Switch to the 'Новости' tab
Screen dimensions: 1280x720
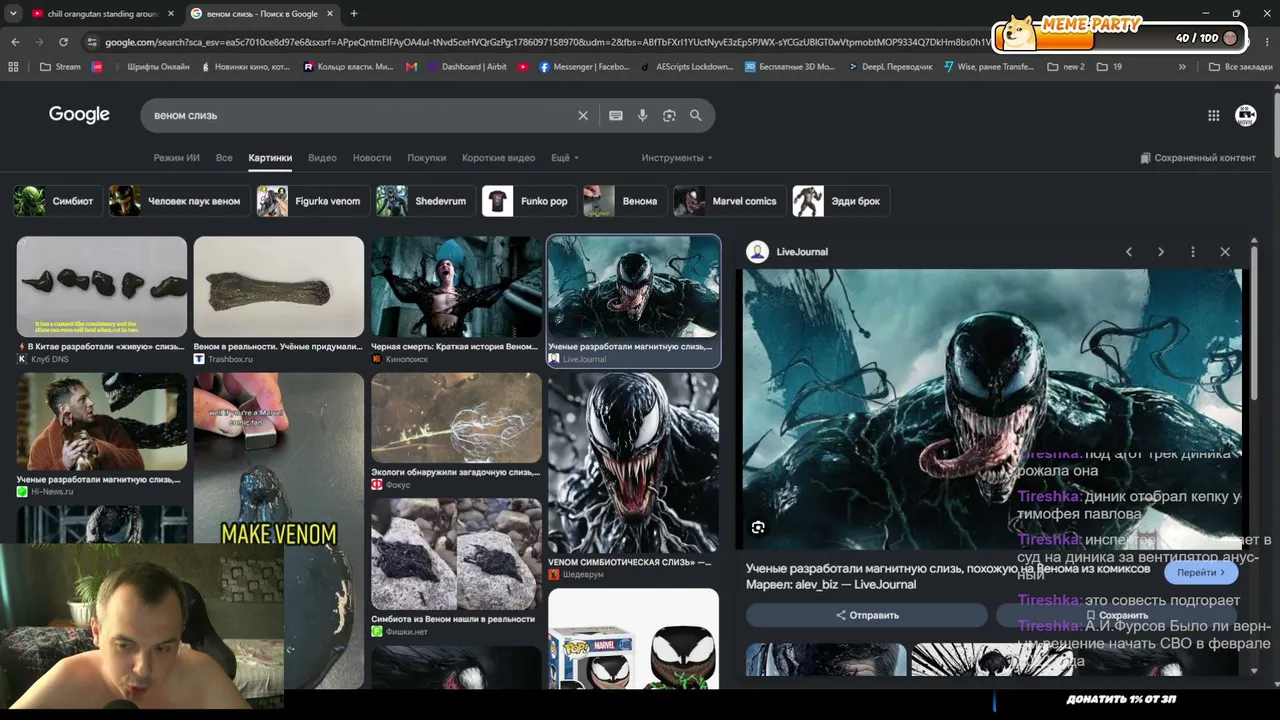click(372, 158)
